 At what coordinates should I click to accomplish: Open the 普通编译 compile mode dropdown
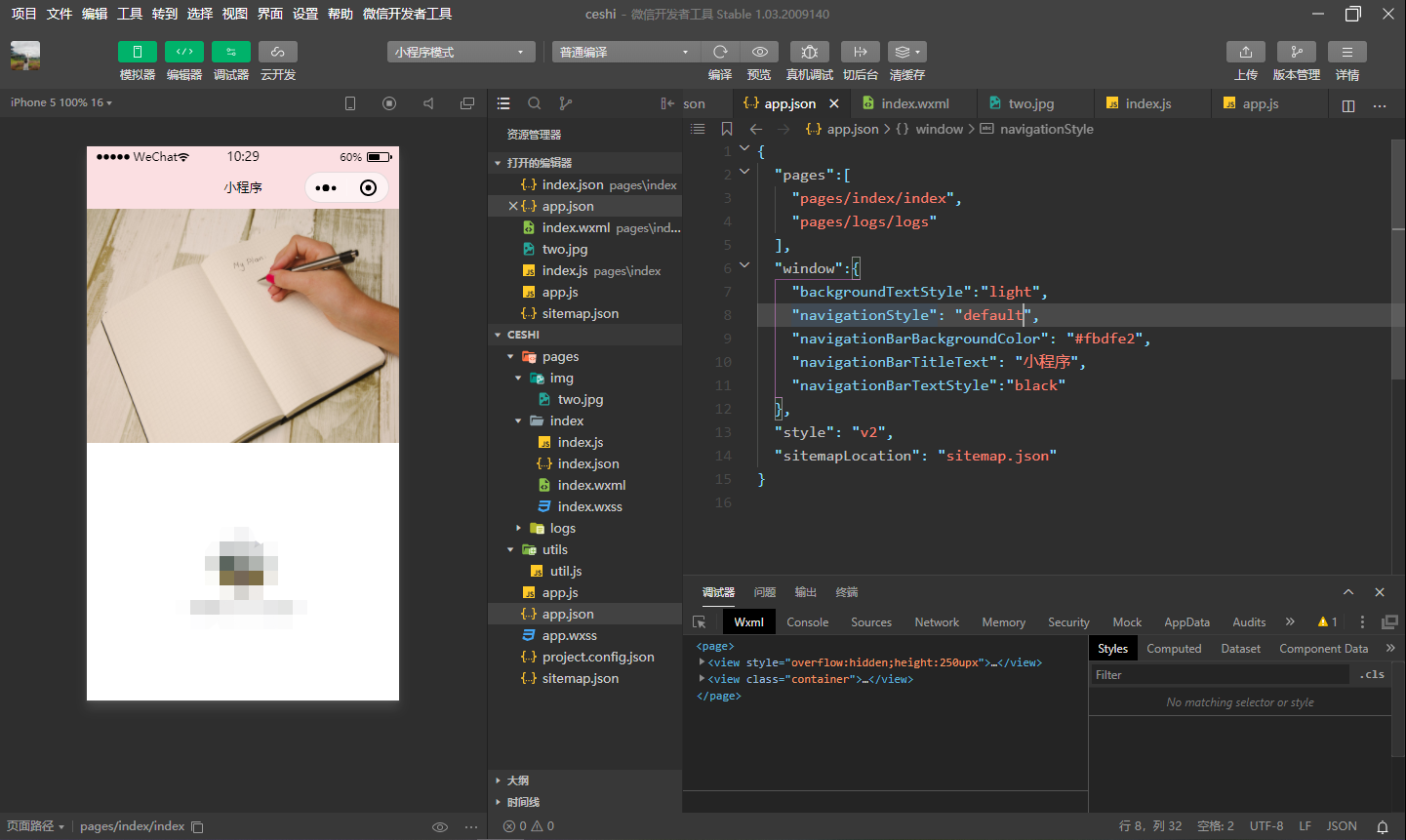pos(625,52)
